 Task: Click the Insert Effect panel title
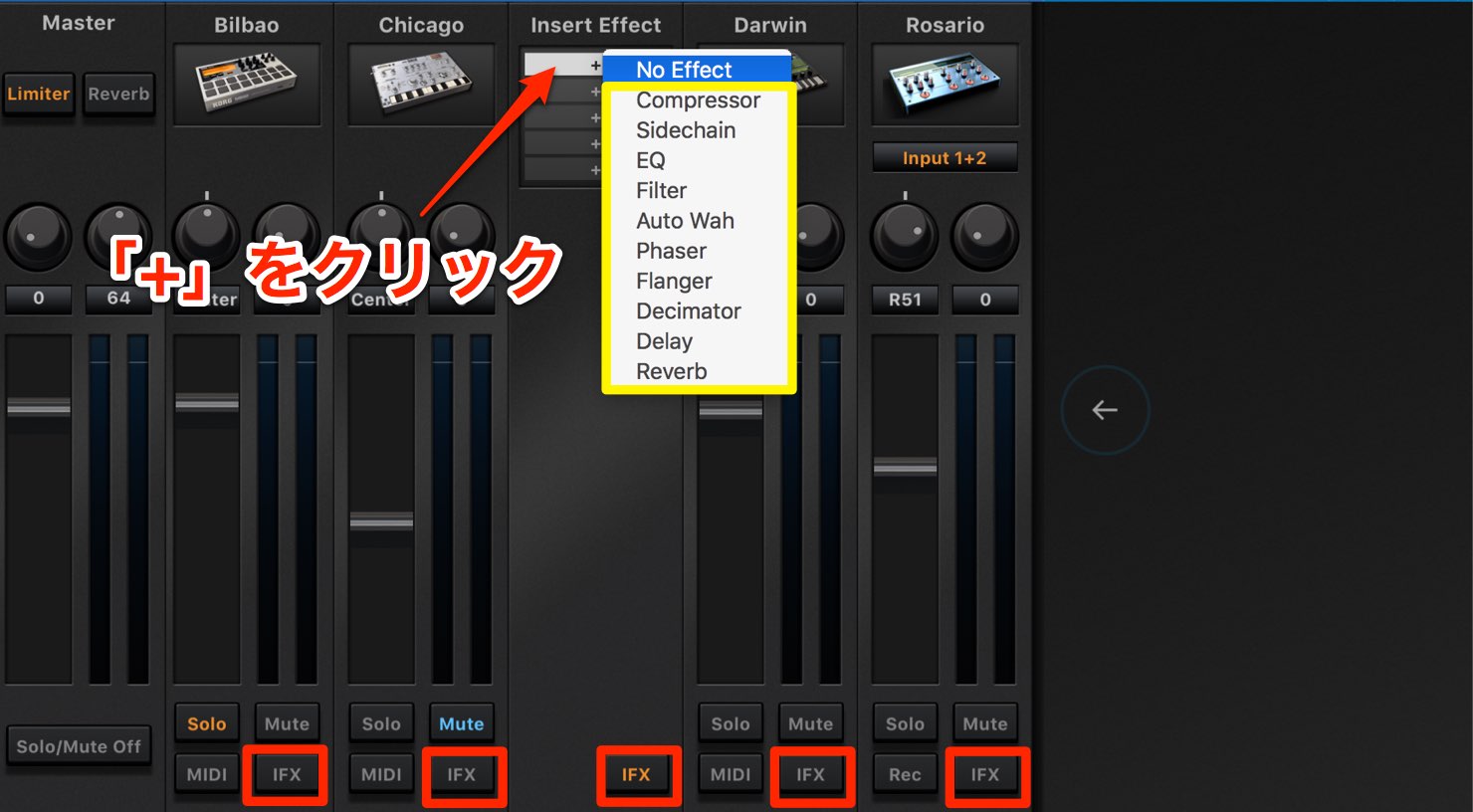pyautogui.click(x=595, y=25)
